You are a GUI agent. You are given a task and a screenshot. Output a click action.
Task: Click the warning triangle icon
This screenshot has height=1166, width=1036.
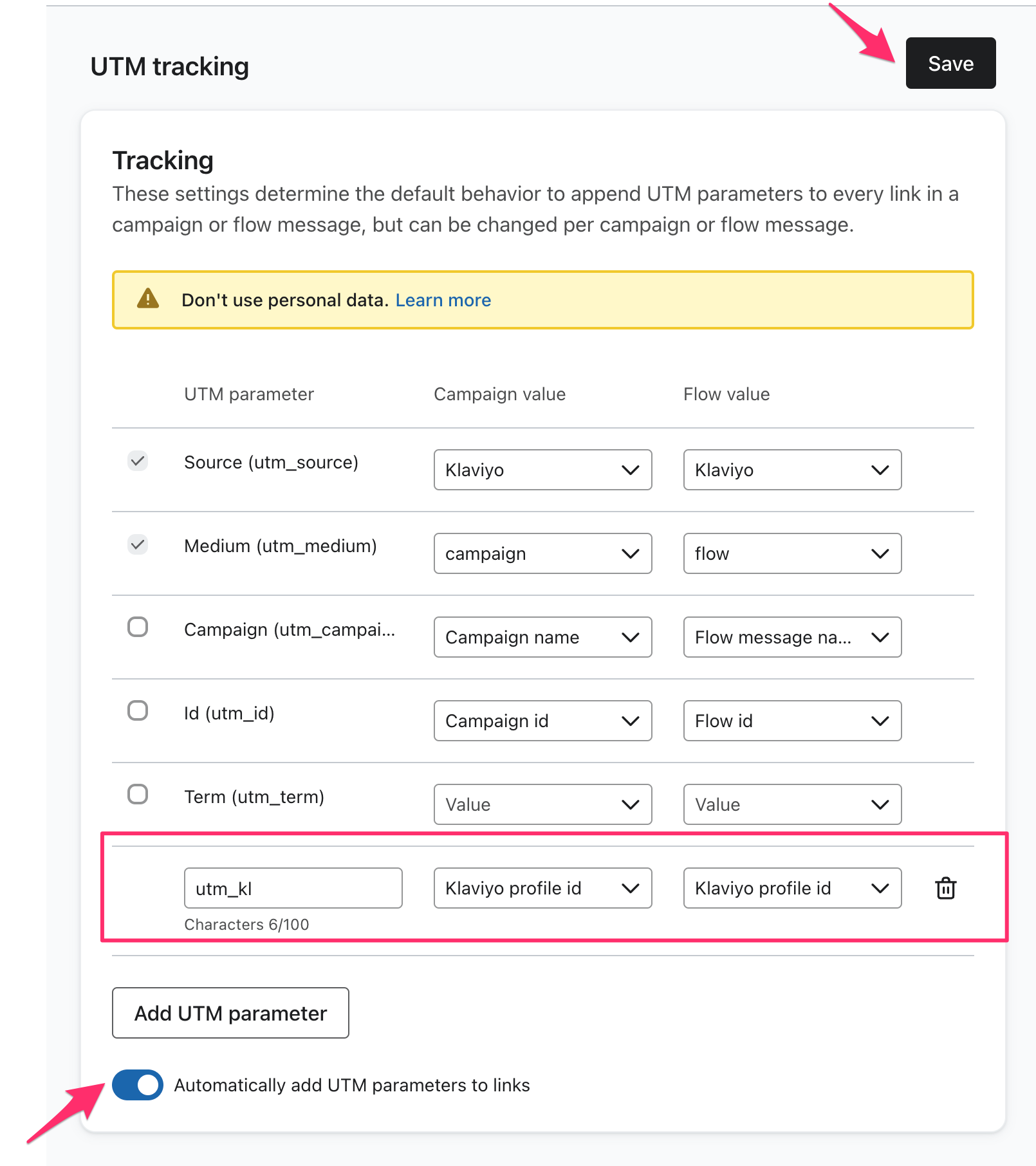[x=147, y=299]
